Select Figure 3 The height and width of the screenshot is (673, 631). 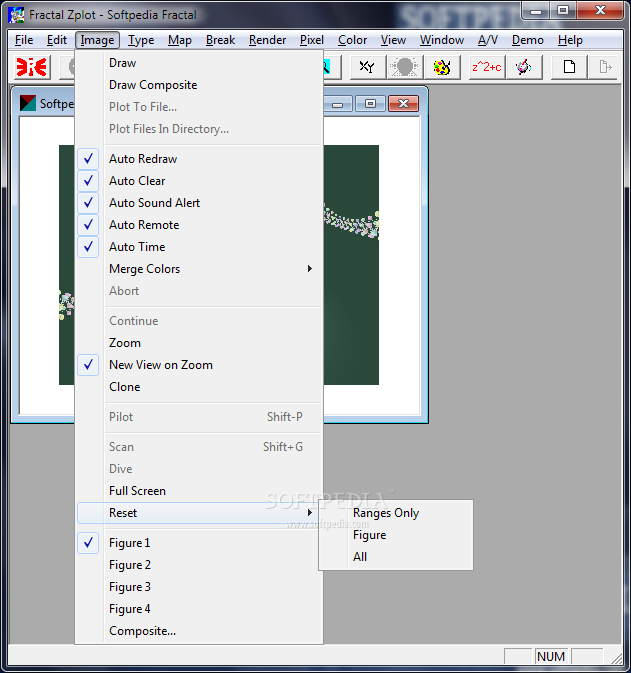click(x=200, y=587)
